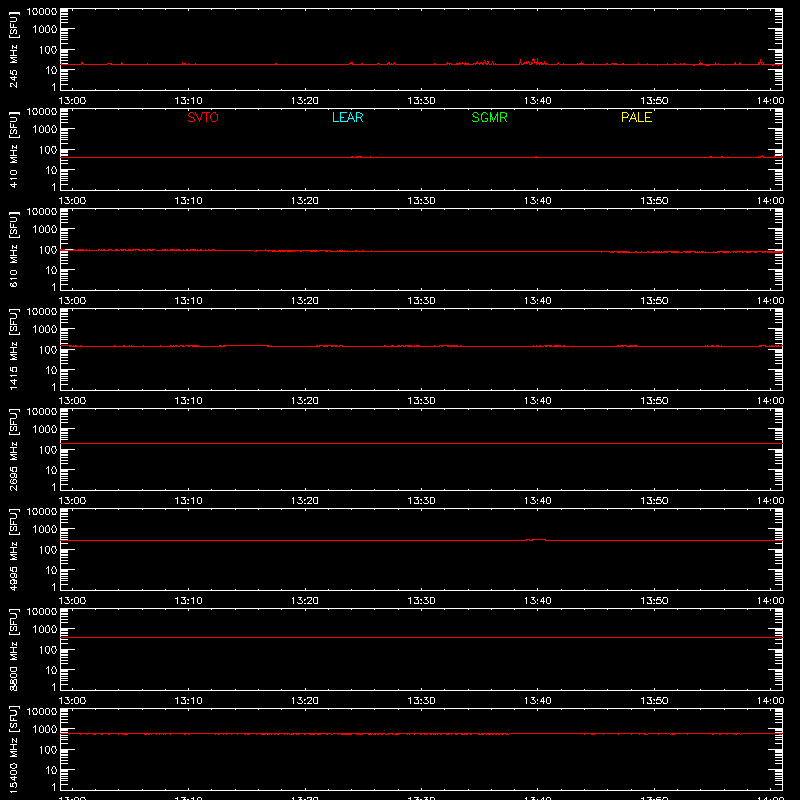The width and height of the screenshot is (800, 800).
Task: Click 13:50 label under 2695 MHz panel
Action: 654,501
